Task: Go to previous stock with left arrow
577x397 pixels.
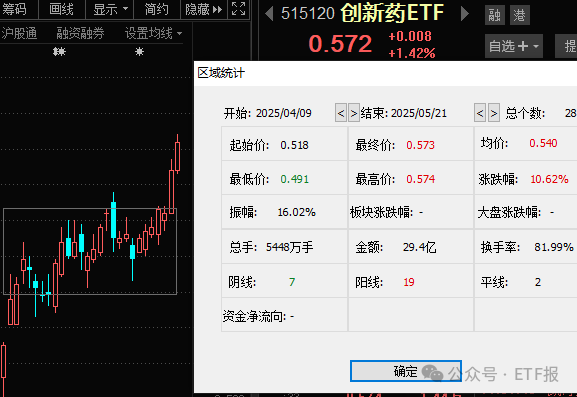Action: coord(269,14)
